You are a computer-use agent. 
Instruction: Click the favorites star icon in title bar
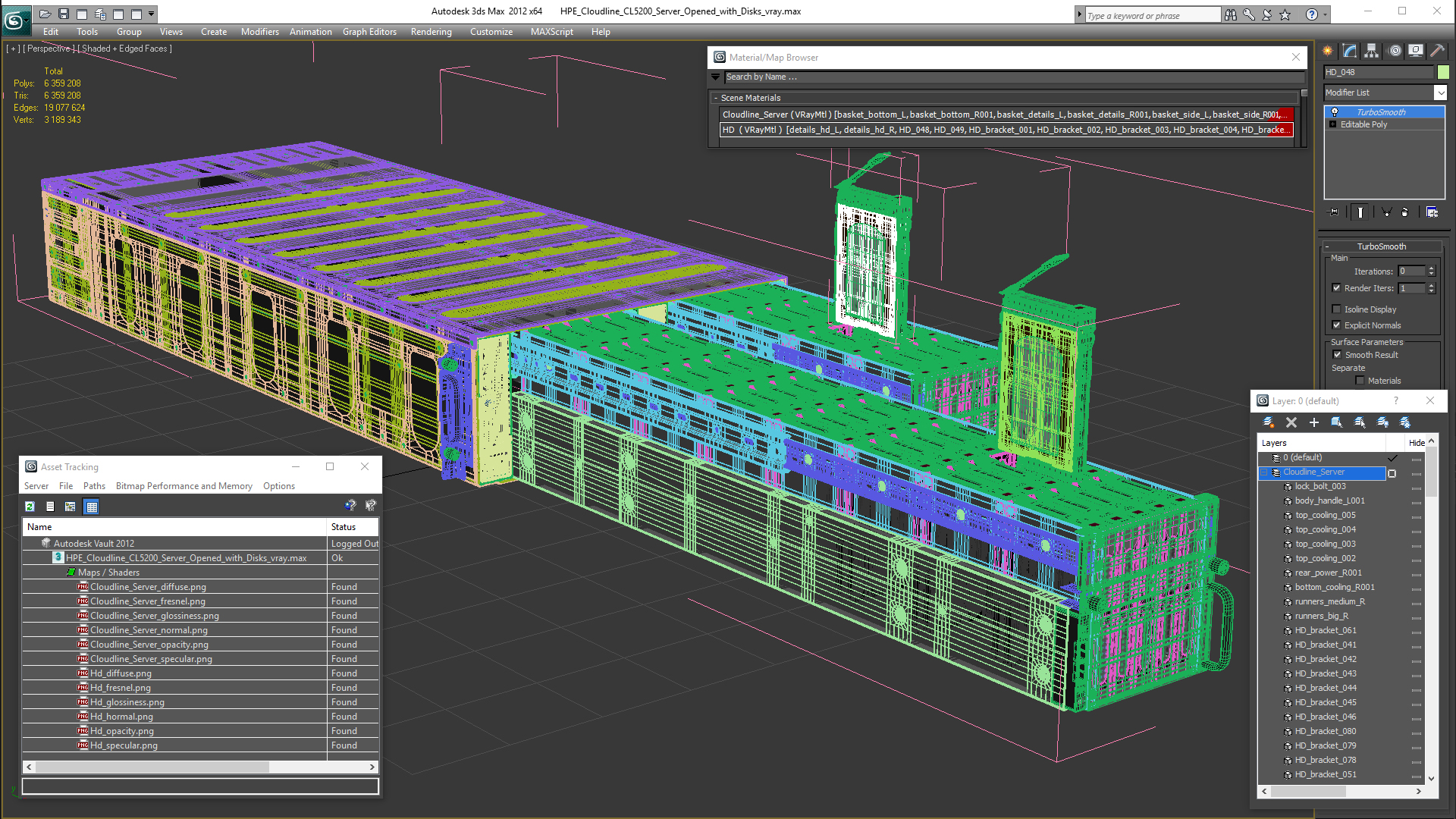[x=1285, y=14]
